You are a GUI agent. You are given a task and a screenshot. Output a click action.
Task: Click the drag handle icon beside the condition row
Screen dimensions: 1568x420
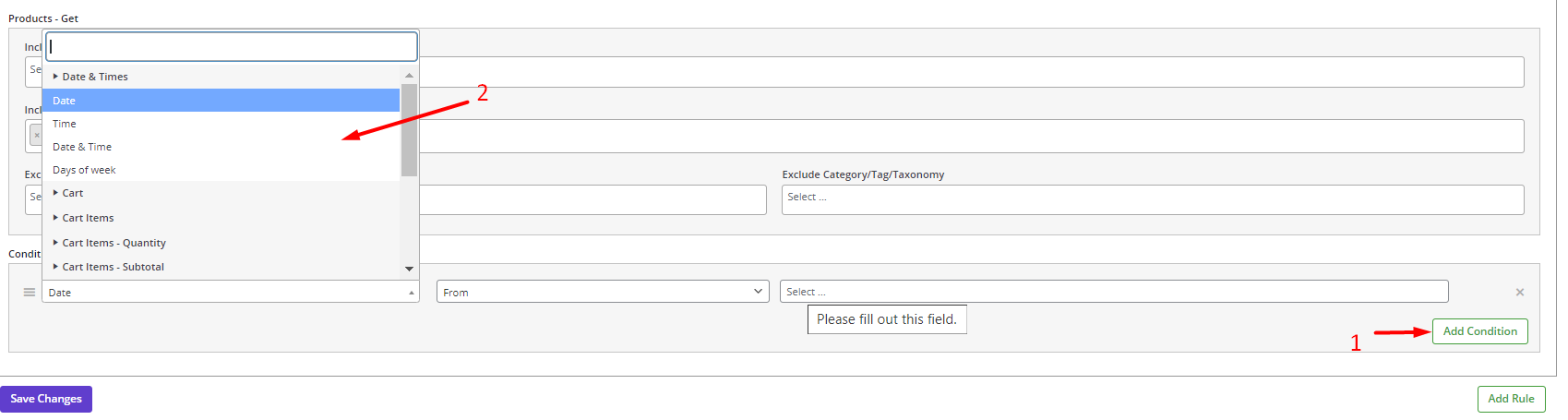pos(30,292)
